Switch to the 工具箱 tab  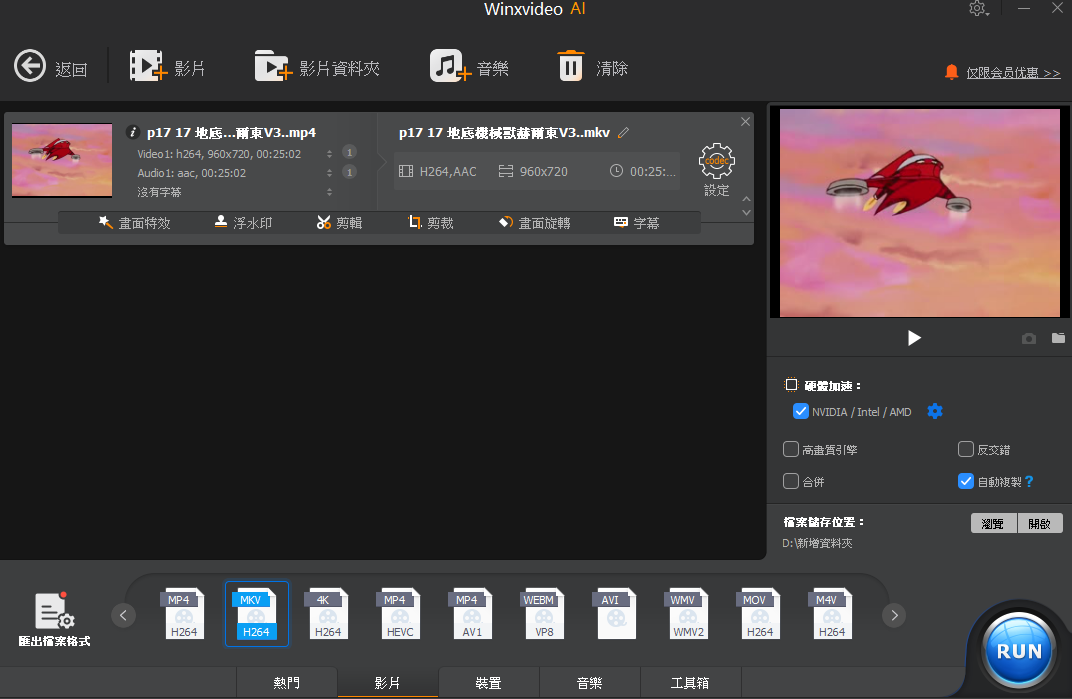point(690,683)
